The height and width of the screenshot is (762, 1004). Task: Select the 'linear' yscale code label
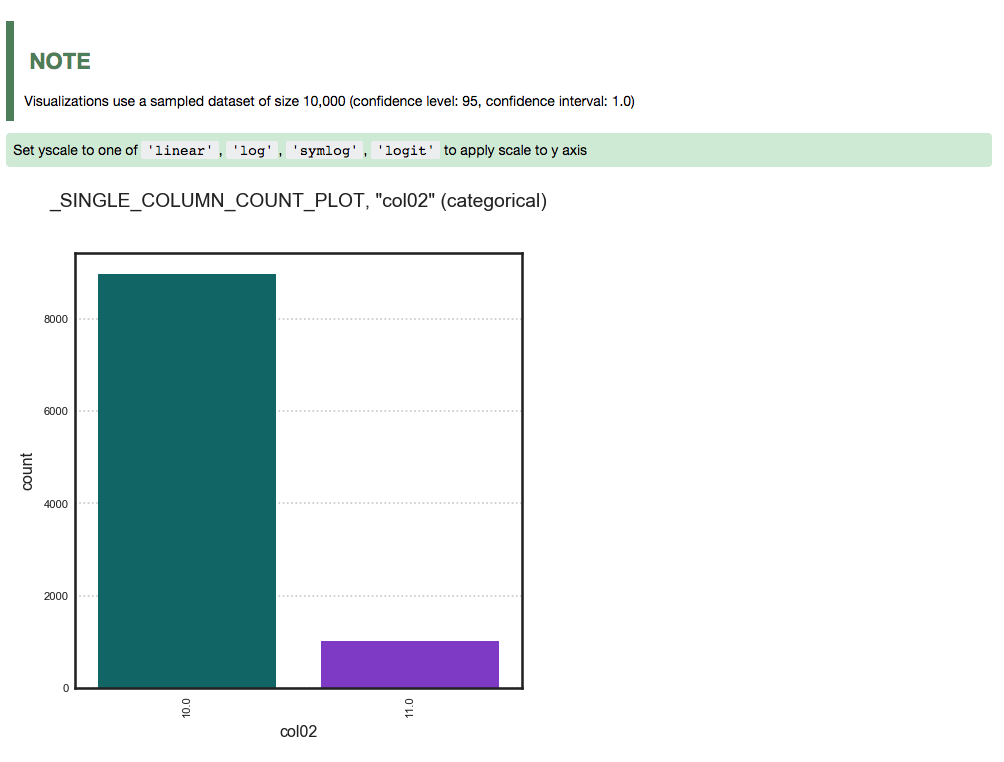[180, 150]
